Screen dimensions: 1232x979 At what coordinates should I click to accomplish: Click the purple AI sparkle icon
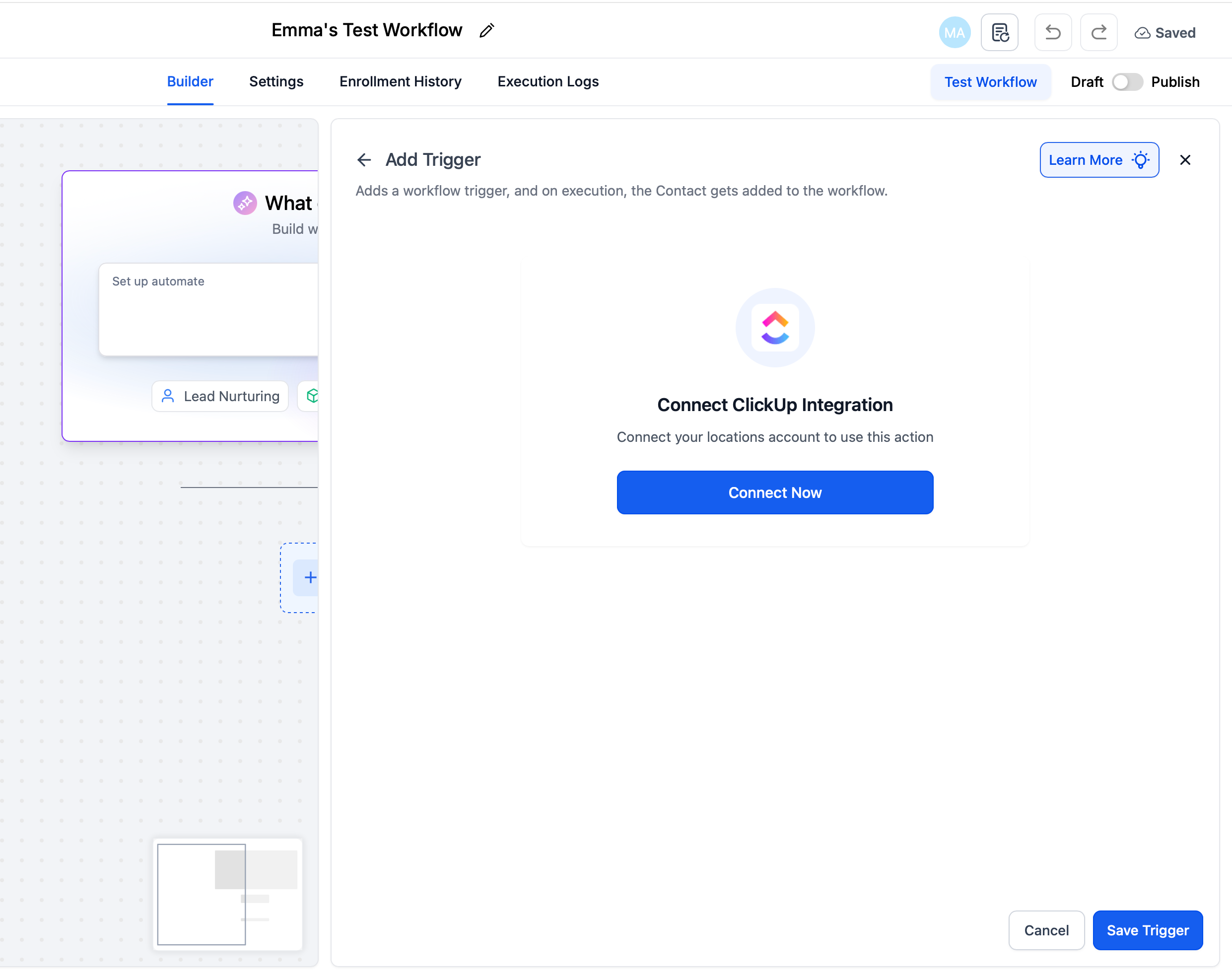tap(245, 203)
